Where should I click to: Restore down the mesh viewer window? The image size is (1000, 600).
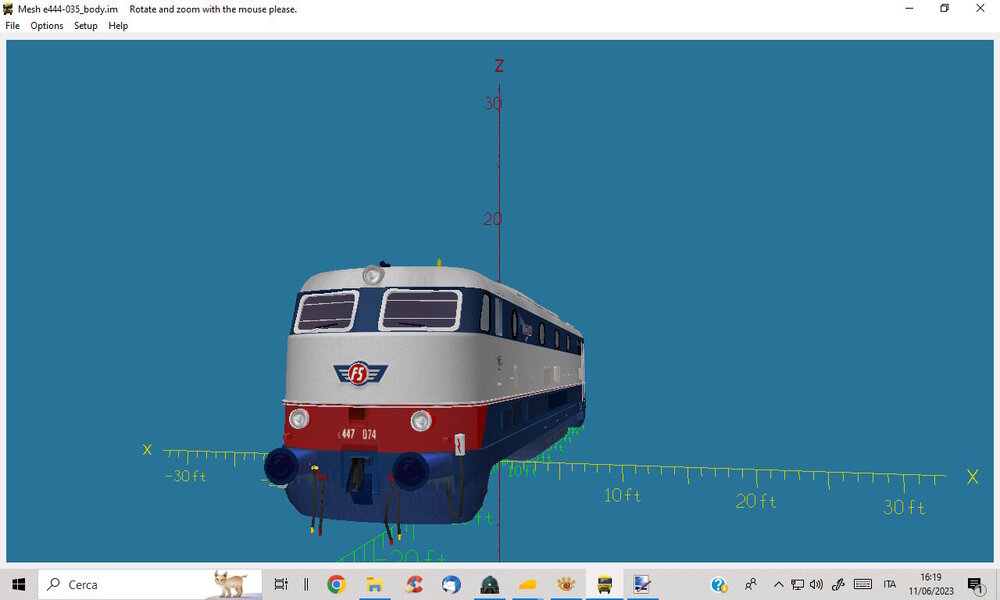(x=945, y=8)
